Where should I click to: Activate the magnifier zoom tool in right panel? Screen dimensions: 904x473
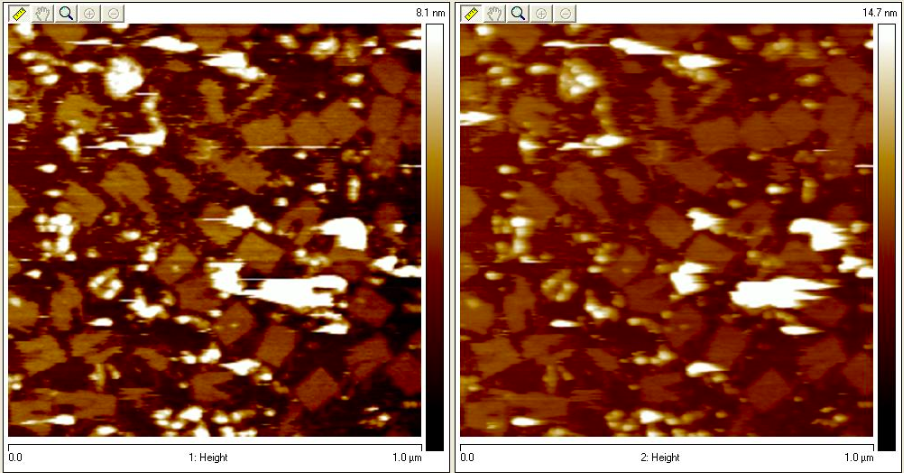[x=518, y=13]
